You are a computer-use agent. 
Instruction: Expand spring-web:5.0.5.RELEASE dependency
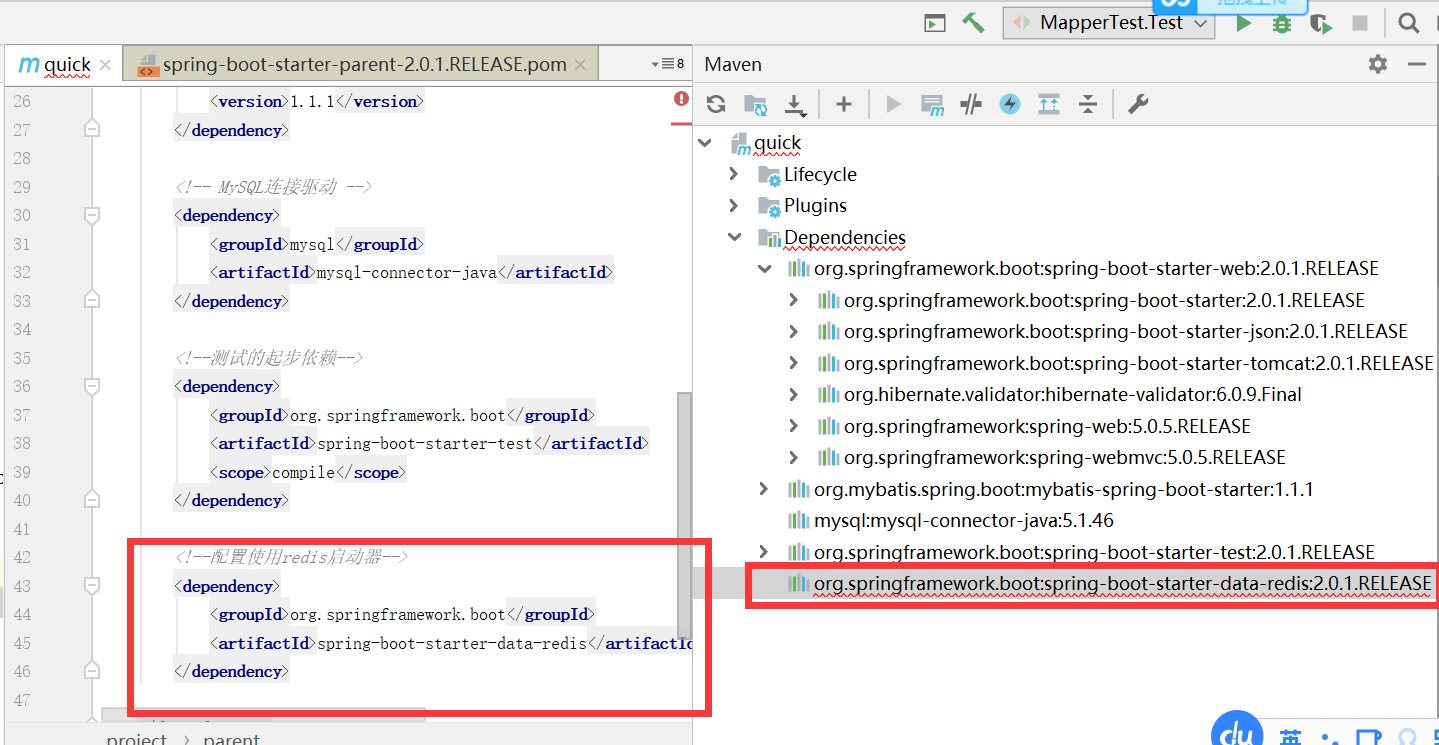pos(794,426)
